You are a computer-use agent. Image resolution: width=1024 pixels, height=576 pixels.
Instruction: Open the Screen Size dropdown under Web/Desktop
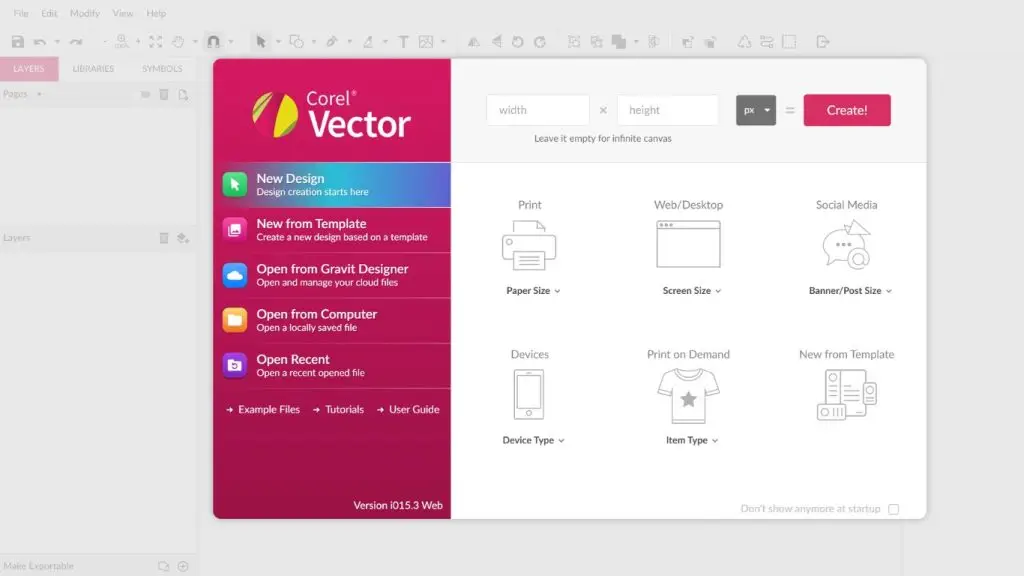(691, 291)
